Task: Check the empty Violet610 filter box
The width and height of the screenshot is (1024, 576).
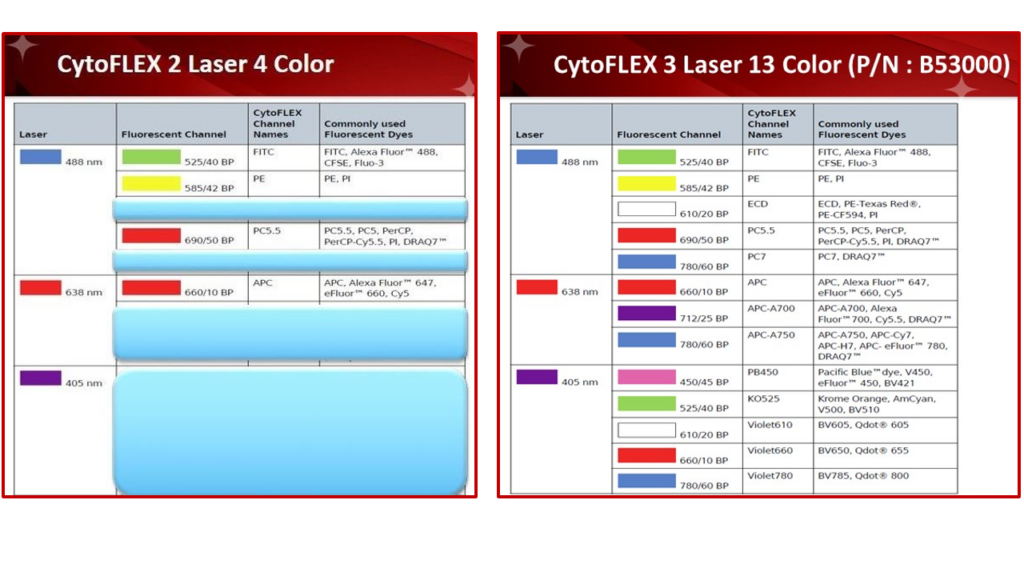Action: (652, 428)
